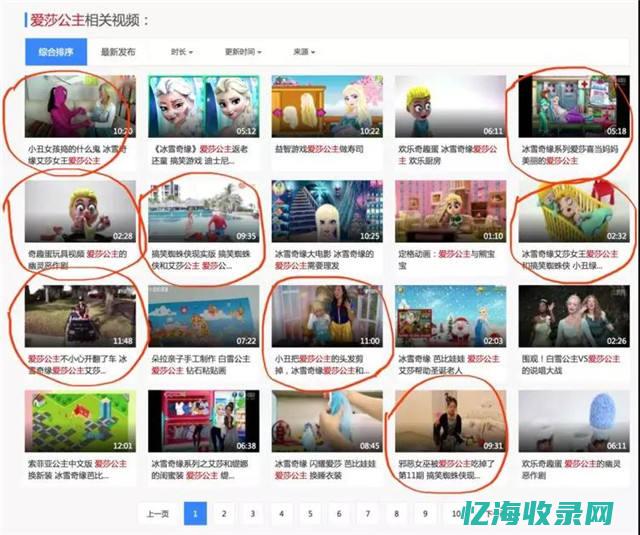Click title 邪恶女巫被爱莎公主吃掉了

(447, 469)
